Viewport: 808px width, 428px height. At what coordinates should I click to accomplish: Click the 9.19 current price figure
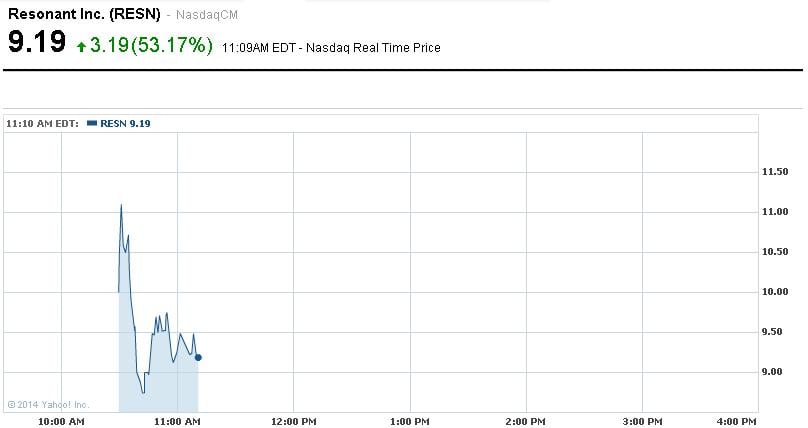pyautogui.click(x=37, y=43)
